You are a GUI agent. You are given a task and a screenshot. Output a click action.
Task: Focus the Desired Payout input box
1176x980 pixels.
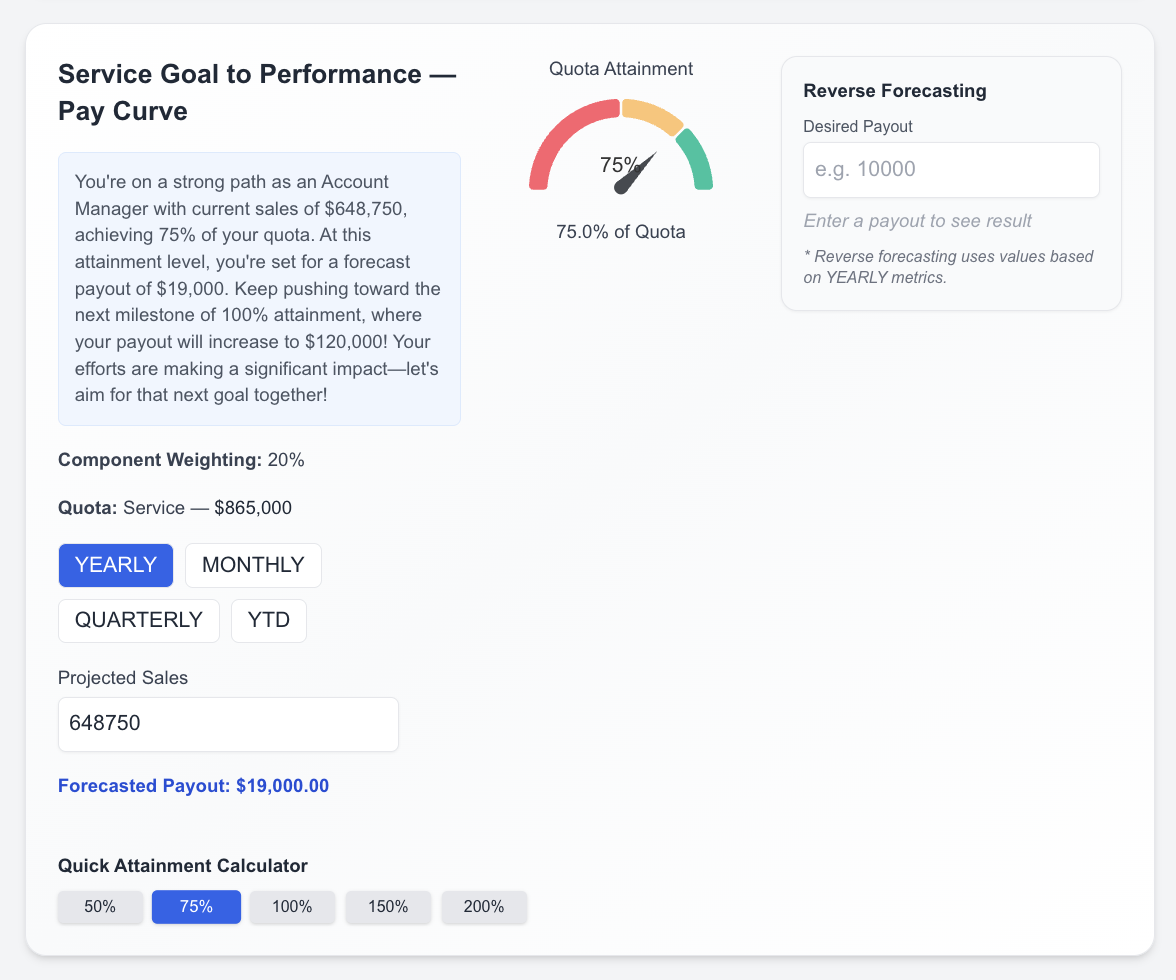point(951,170)
